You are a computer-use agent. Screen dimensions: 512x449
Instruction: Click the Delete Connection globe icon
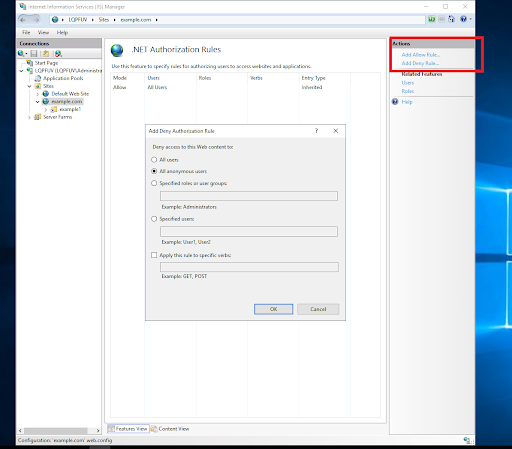(58, 53)
